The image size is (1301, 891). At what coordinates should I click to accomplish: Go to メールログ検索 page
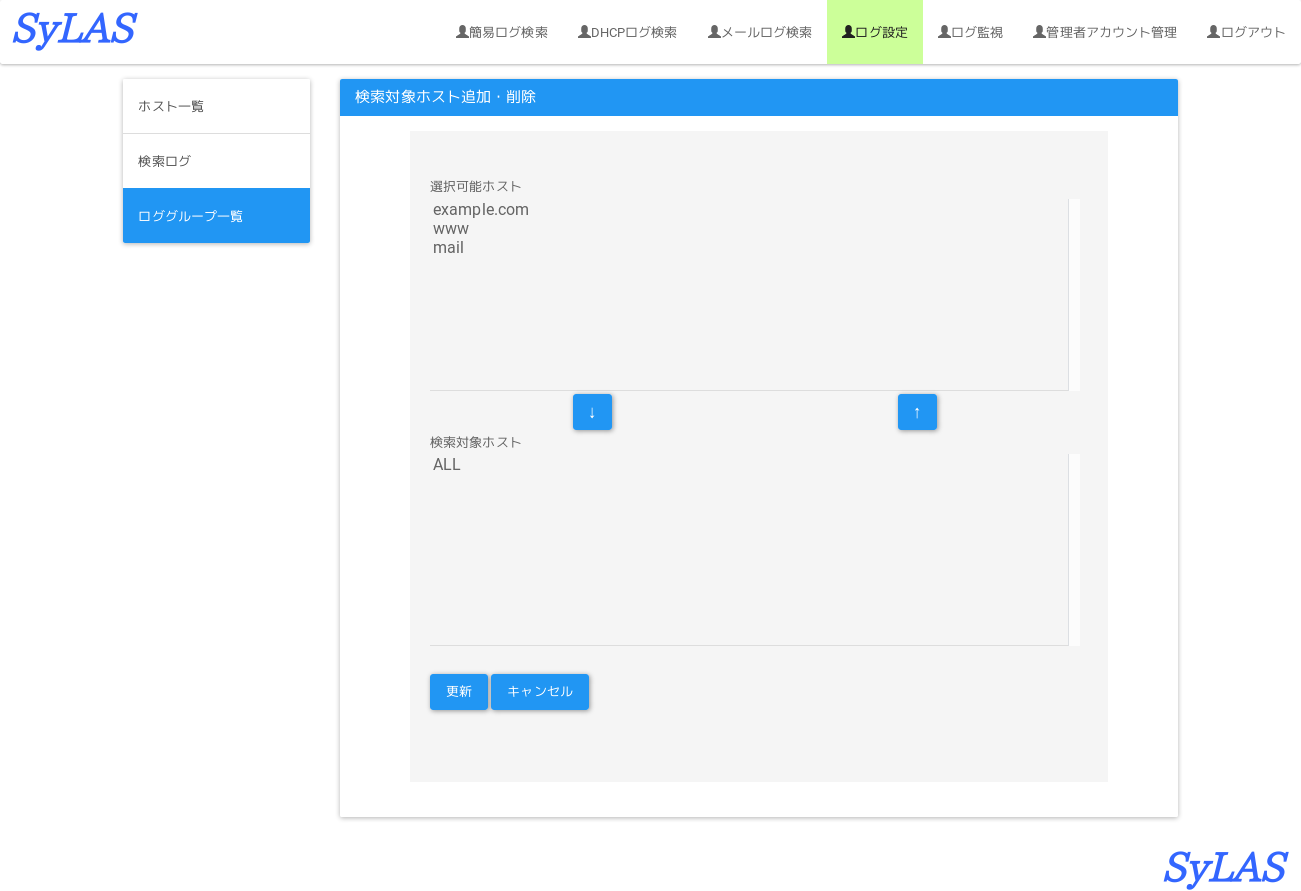[x=760, y=32]
